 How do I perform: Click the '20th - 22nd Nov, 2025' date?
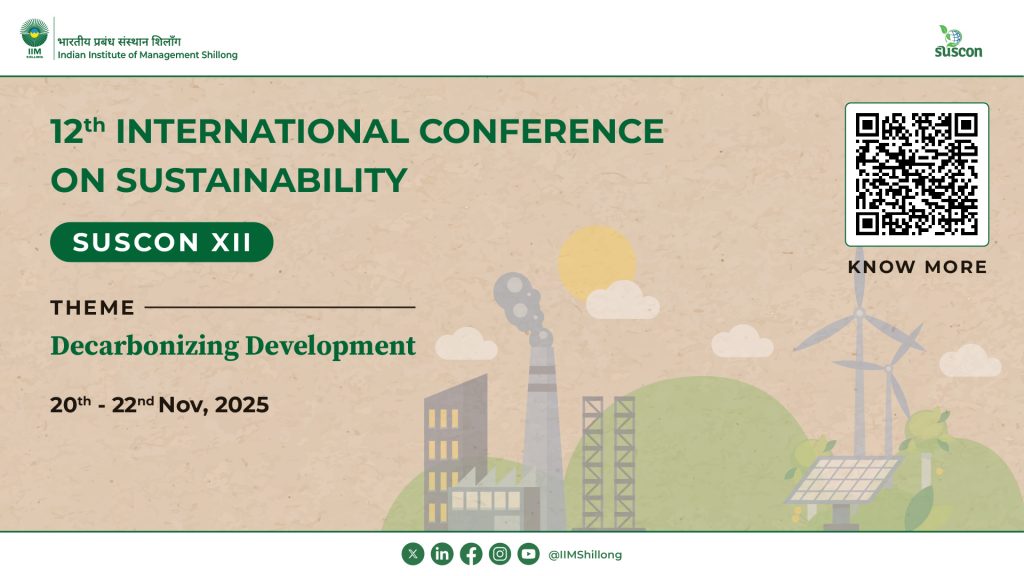(x=159, y=404)
